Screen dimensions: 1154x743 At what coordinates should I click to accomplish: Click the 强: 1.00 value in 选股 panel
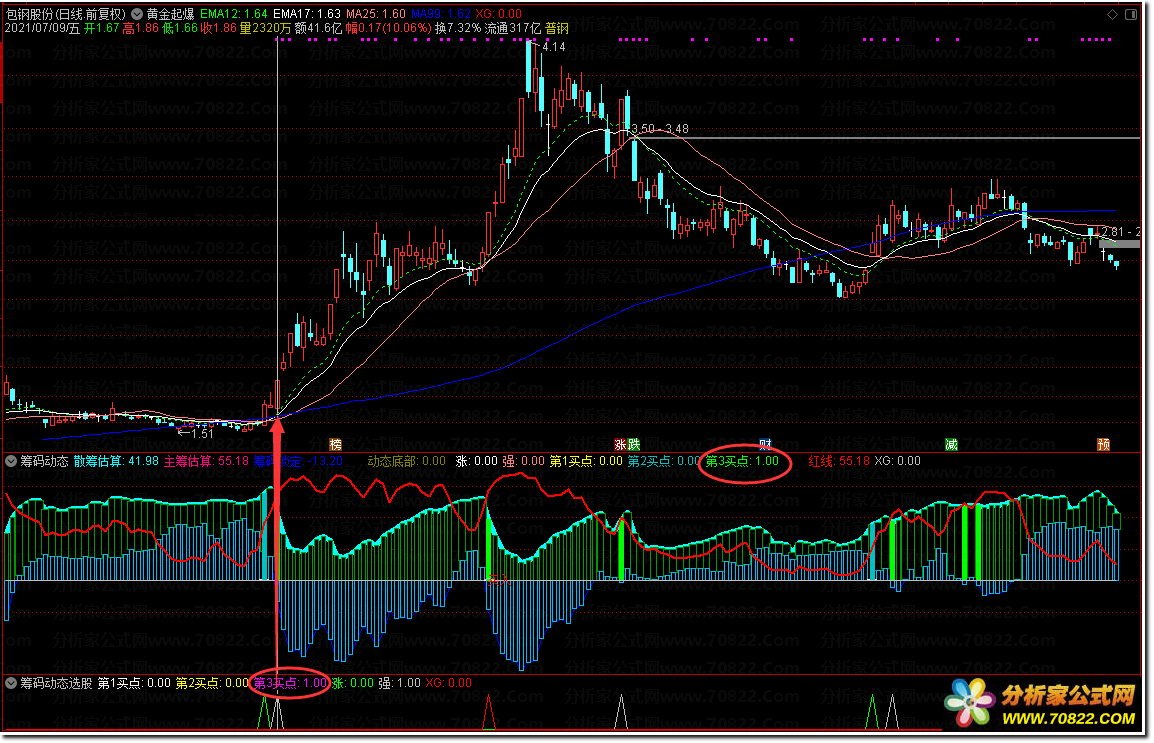click(400, 683)
